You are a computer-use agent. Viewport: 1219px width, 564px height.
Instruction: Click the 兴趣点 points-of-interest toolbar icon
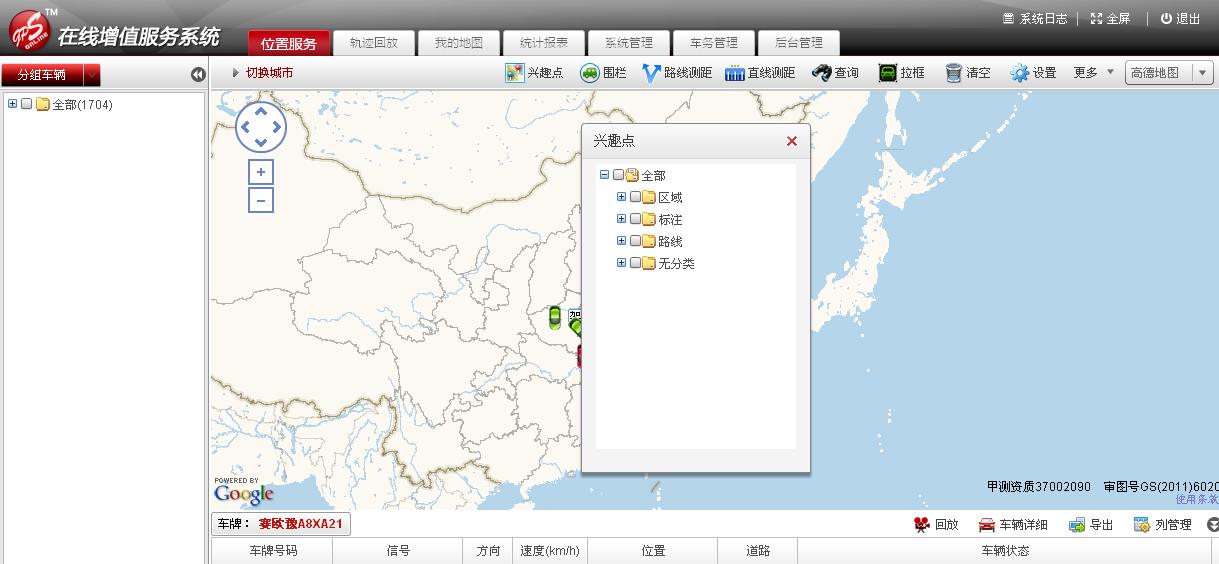pos(515,73)
